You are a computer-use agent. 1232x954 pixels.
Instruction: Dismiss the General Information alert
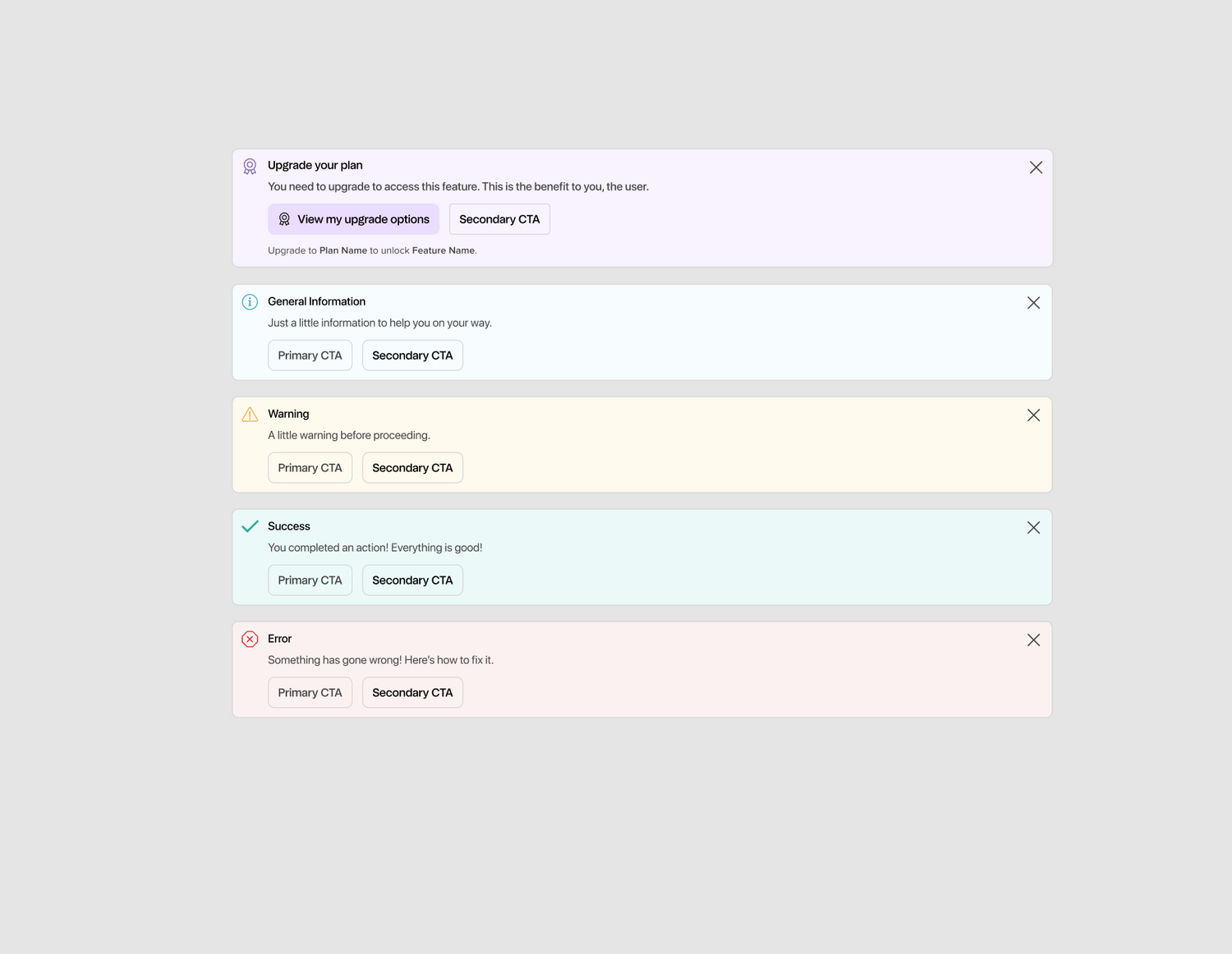[1033, 303]
